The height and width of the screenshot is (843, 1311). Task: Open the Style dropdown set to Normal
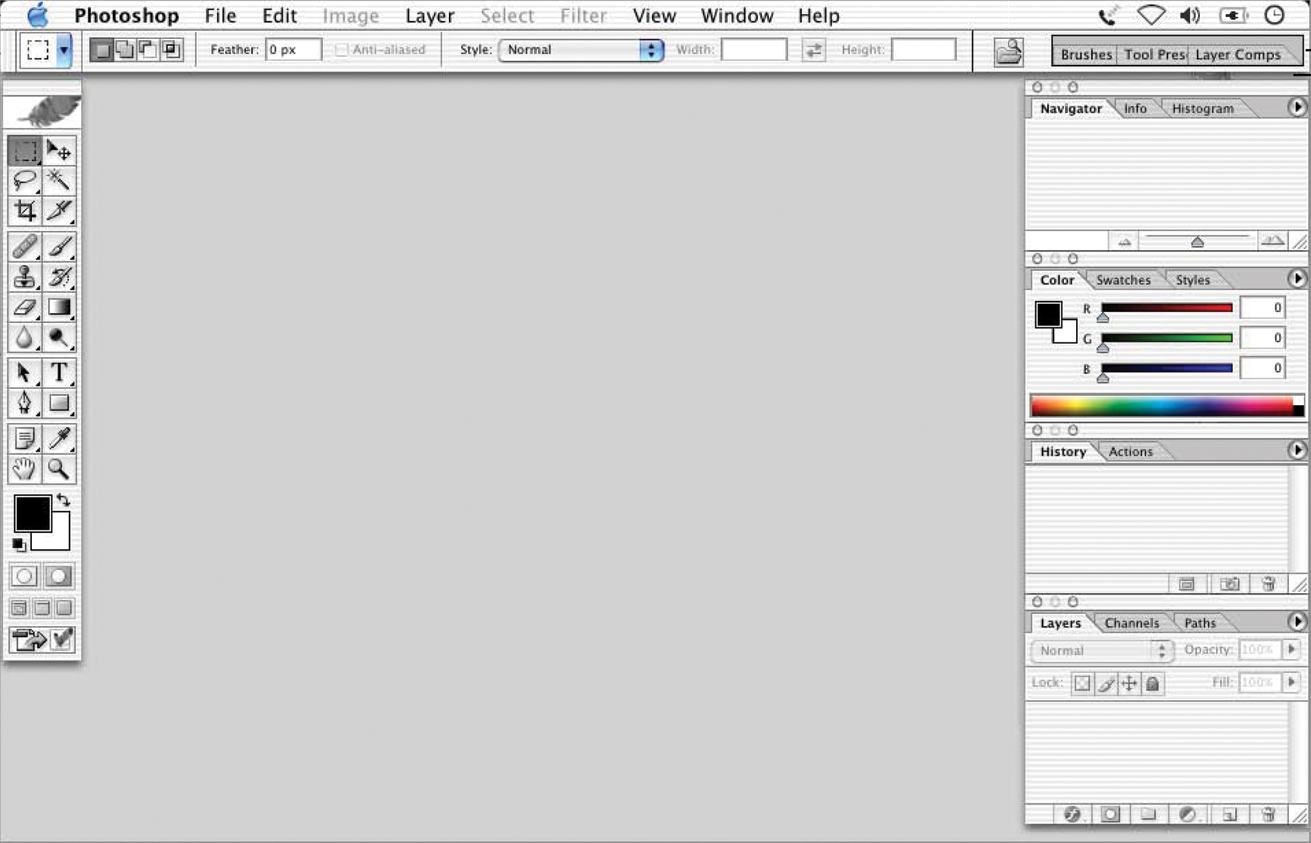pos(581,50)
